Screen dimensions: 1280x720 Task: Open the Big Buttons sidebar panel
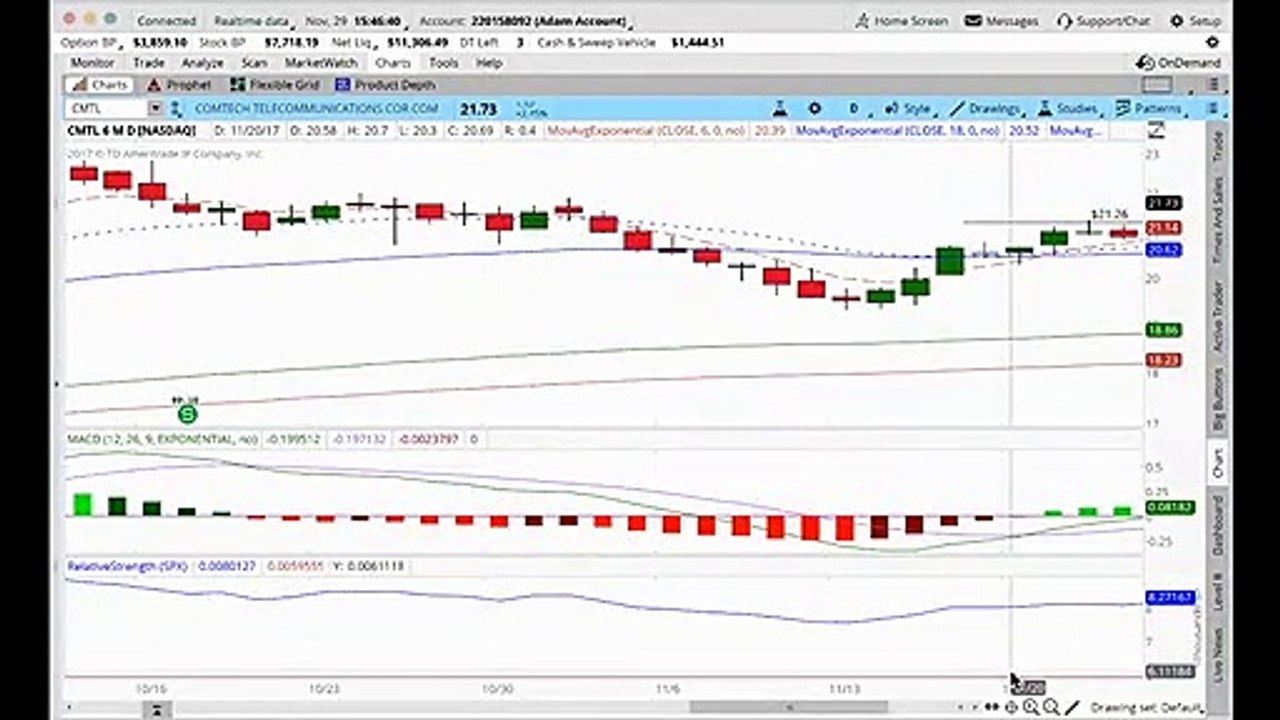click(x=1218, y=400)
